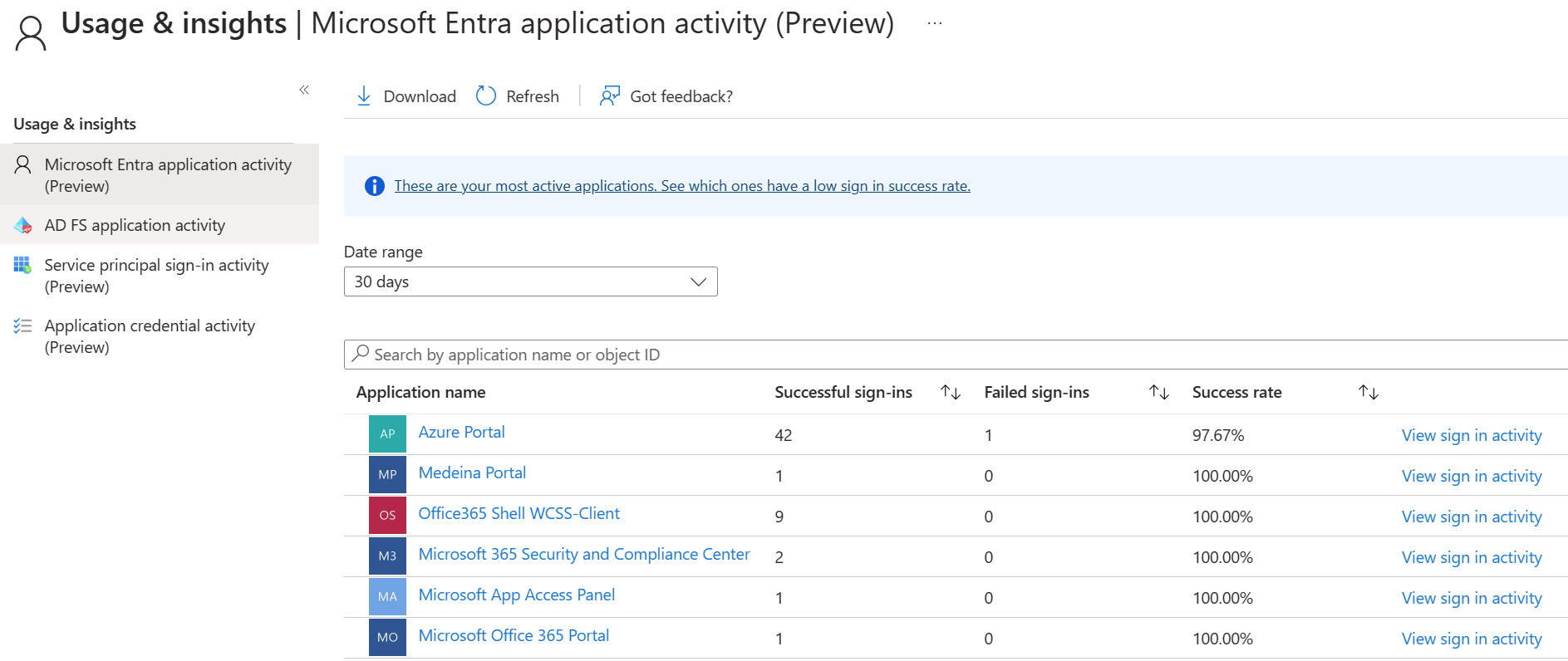This screenshot has width=1568, height=661.
Task: Open Service principal sign-in activity page
Action: click(x=160, y=275)
